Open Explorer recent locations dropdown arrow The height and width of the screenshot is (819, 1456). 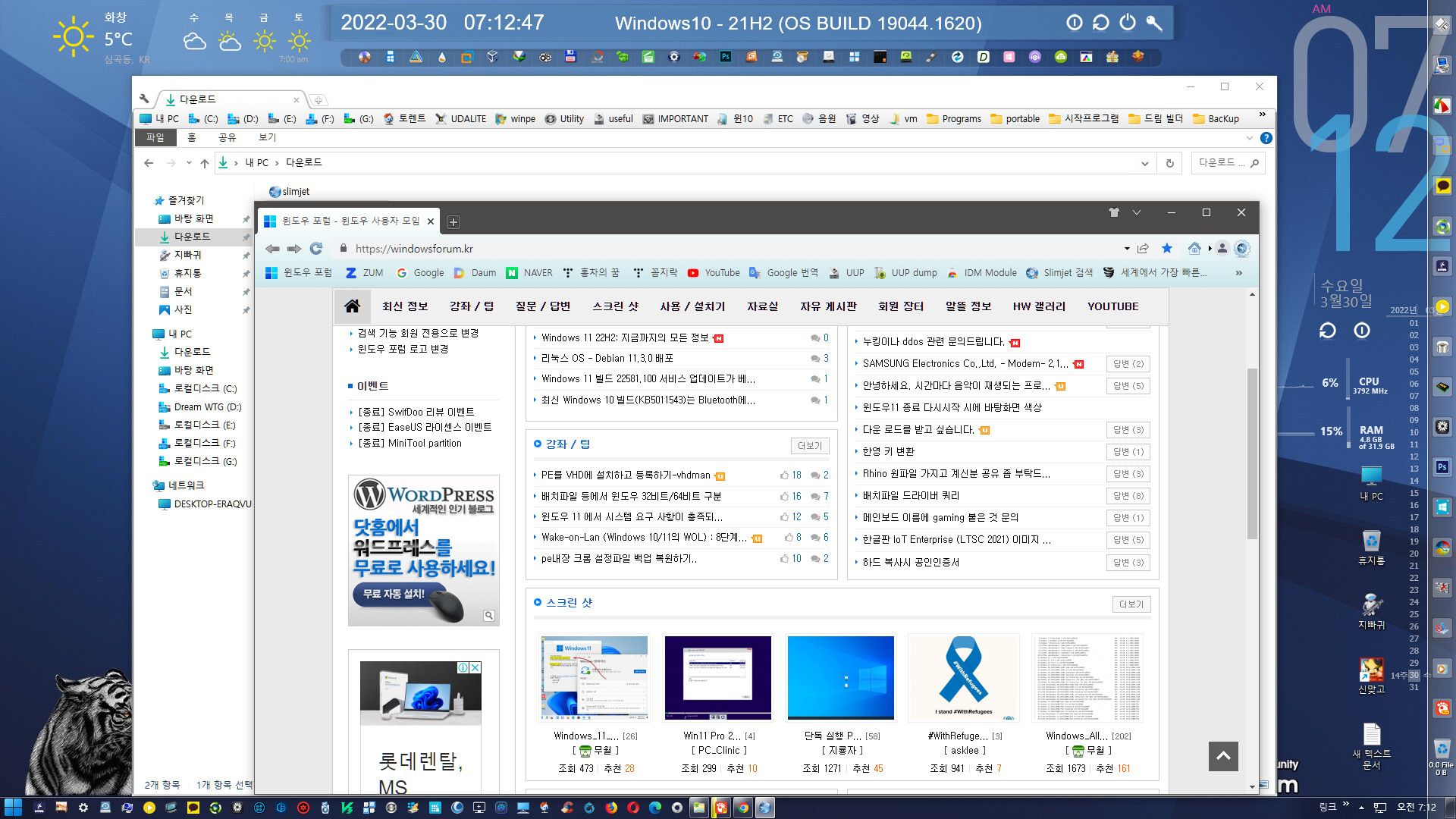click(x=189, y=163)
